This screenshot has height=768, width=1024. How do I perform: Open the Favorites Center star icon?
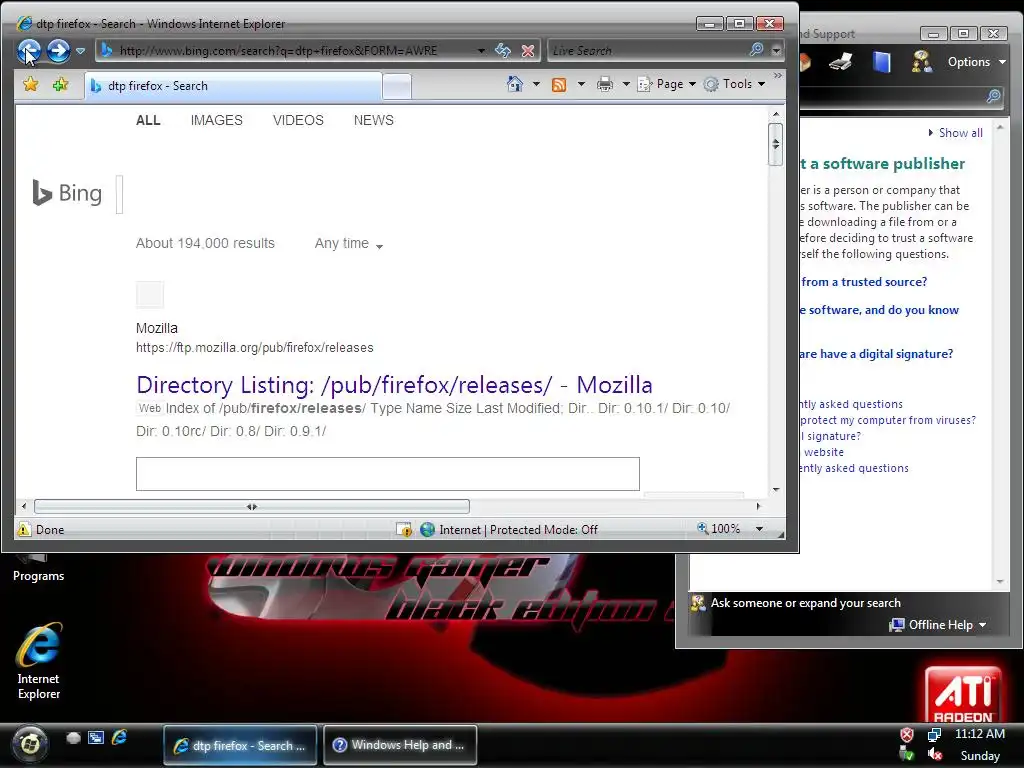31,84
